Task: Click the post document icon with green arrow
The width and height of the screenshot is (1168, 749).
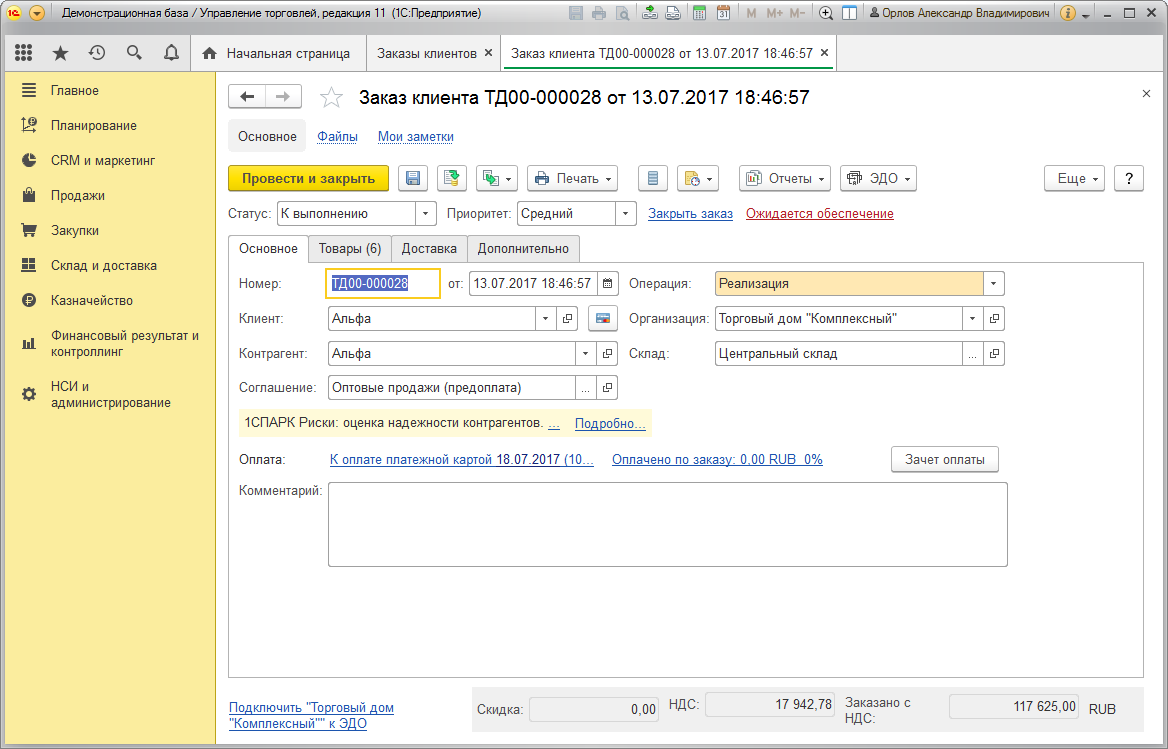Action: [451, 179]
